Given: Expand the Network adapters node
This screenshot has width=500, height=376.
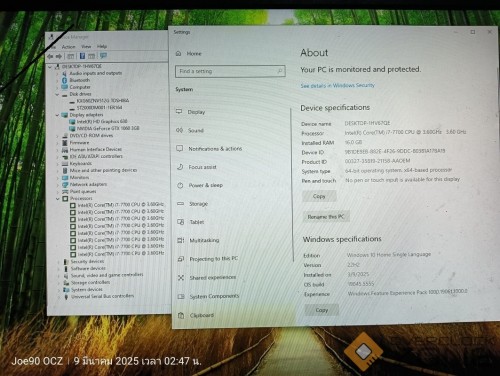Looking at the screenshot, I should tap(58, 185).
